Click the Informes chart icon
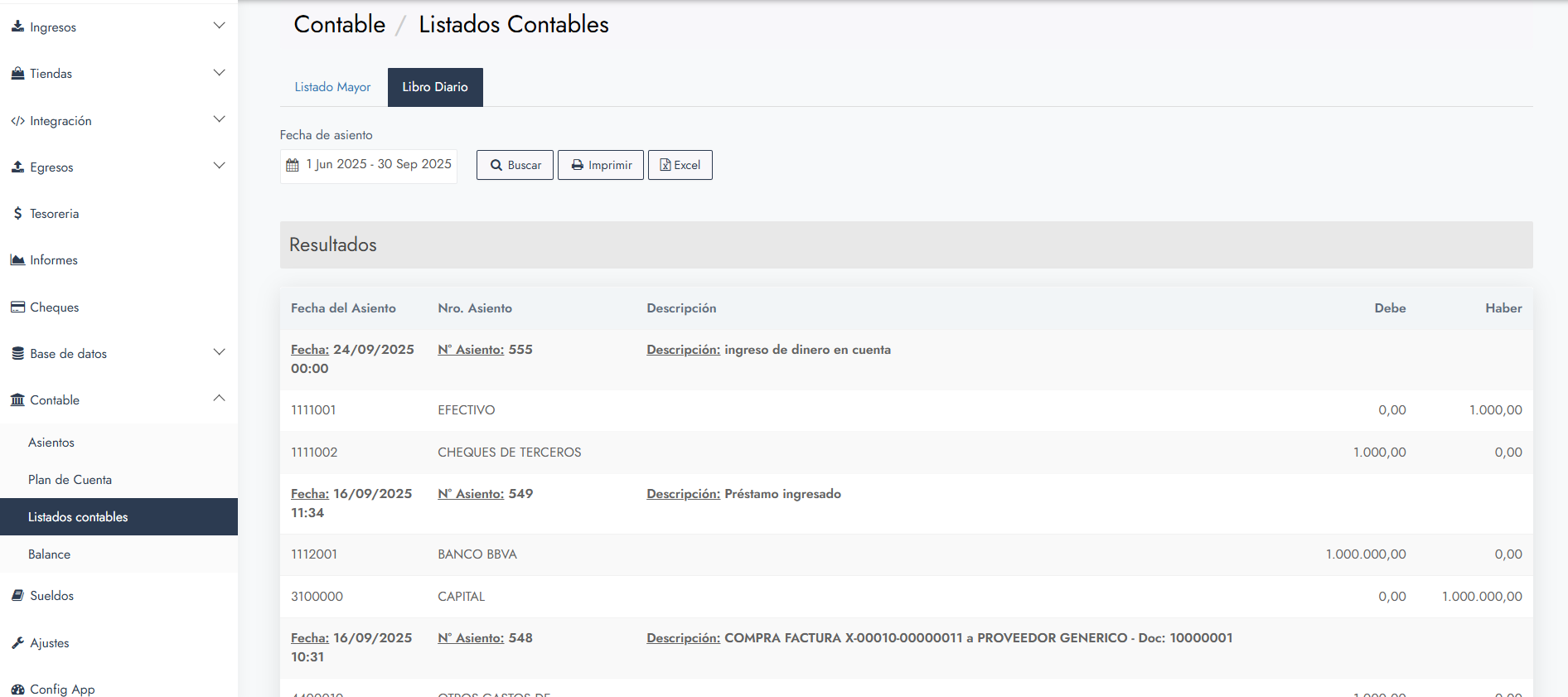This screenshot has width=1568, height=697. 17,260
